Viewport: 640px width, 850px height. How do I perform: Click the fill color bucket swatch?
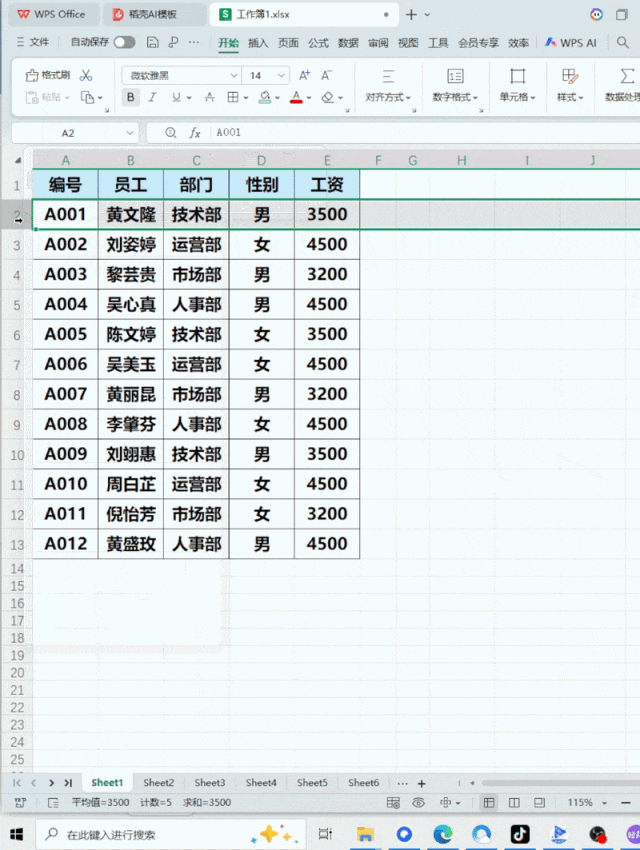pos(264,98)
